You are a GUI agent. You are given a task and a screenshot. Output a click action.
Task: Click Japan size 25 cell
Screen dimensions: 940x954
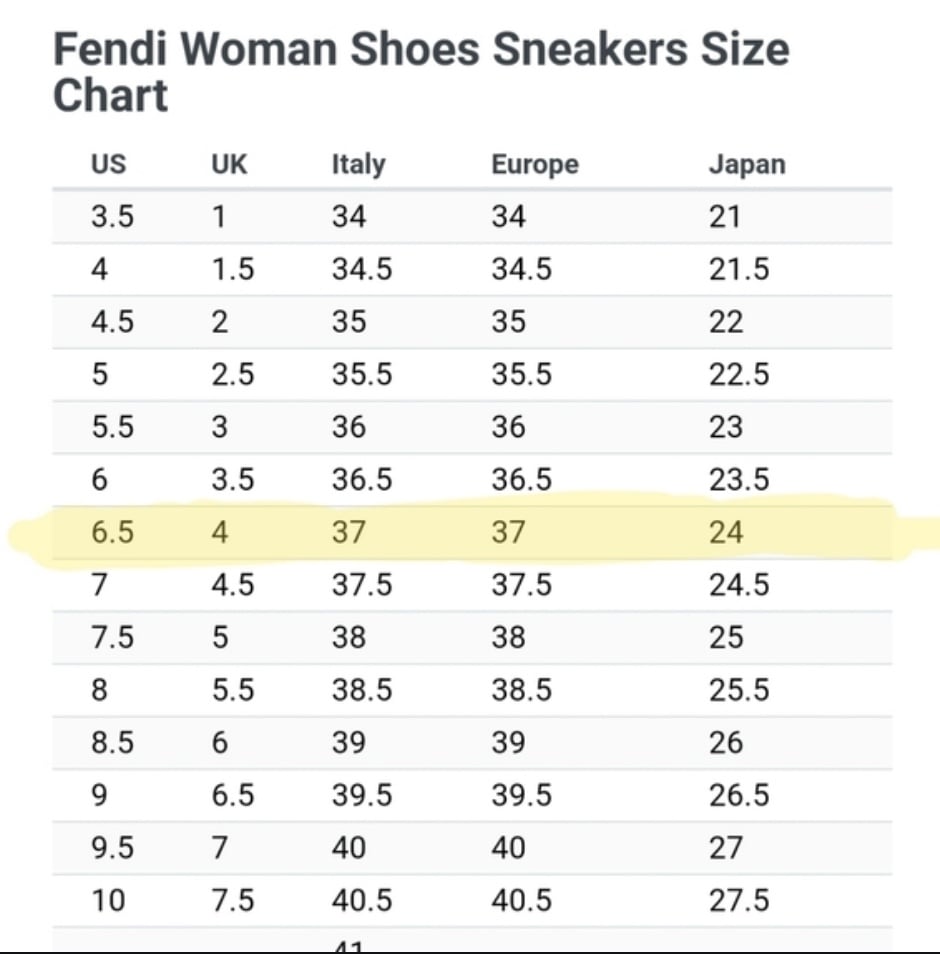(x=726, y=638)
